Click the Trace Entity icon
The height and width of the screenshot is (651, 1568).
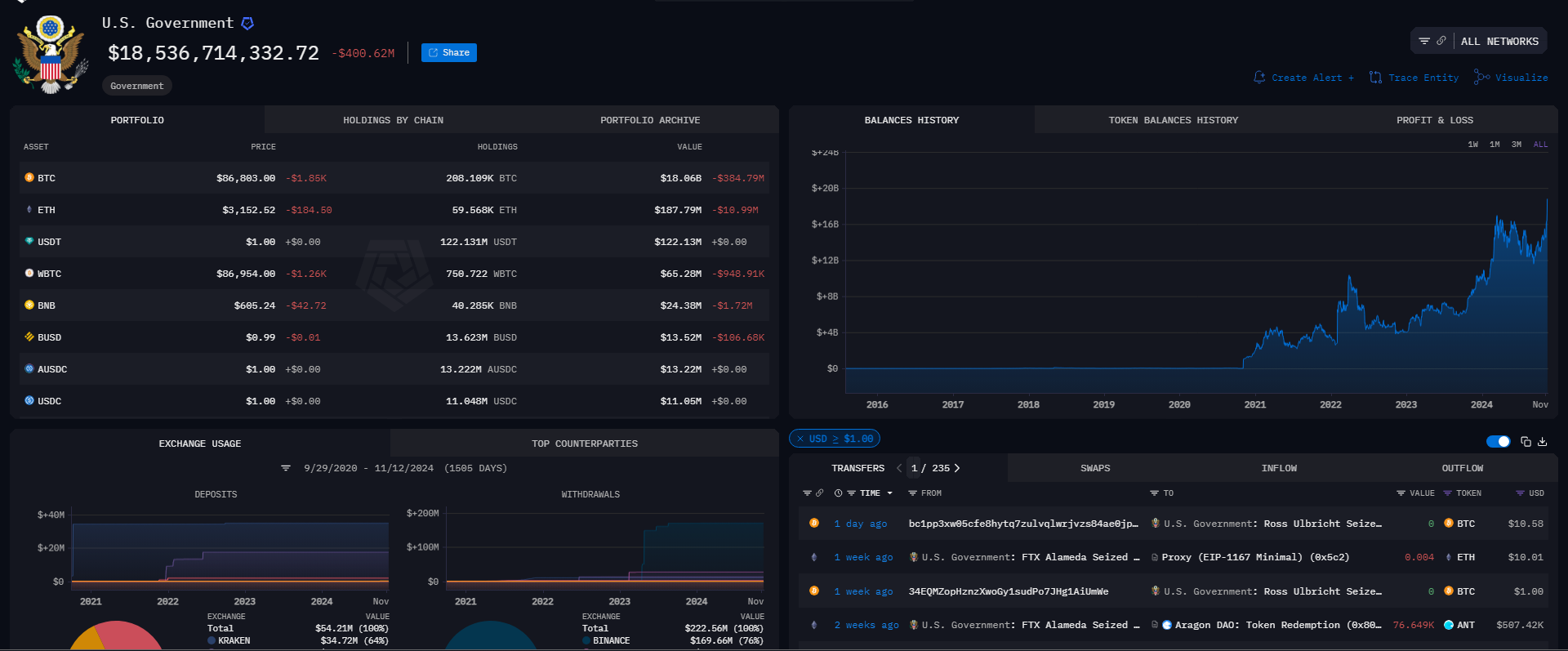1375,78
